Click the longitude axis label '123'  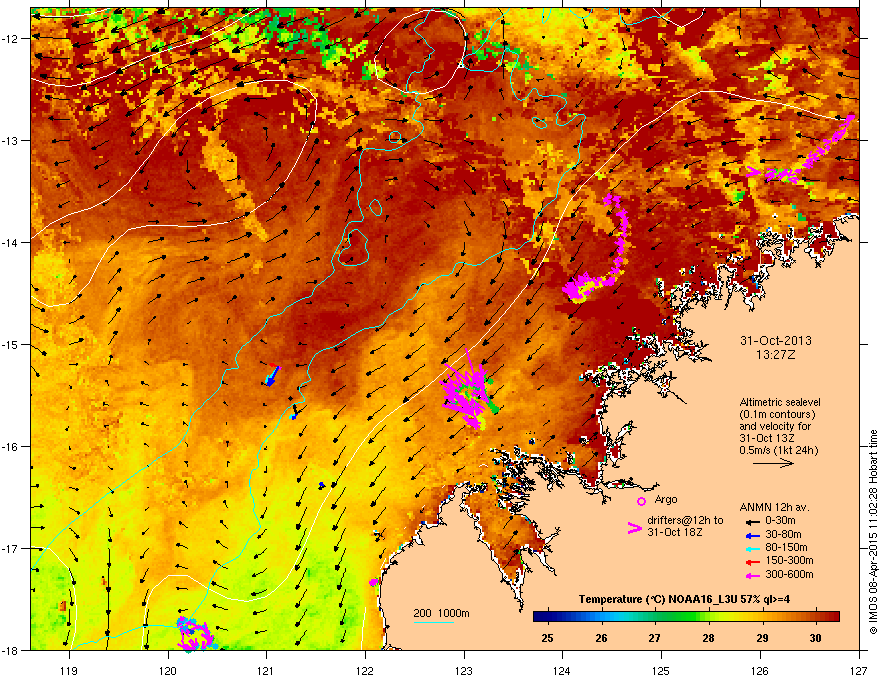[x=464, y=670]
